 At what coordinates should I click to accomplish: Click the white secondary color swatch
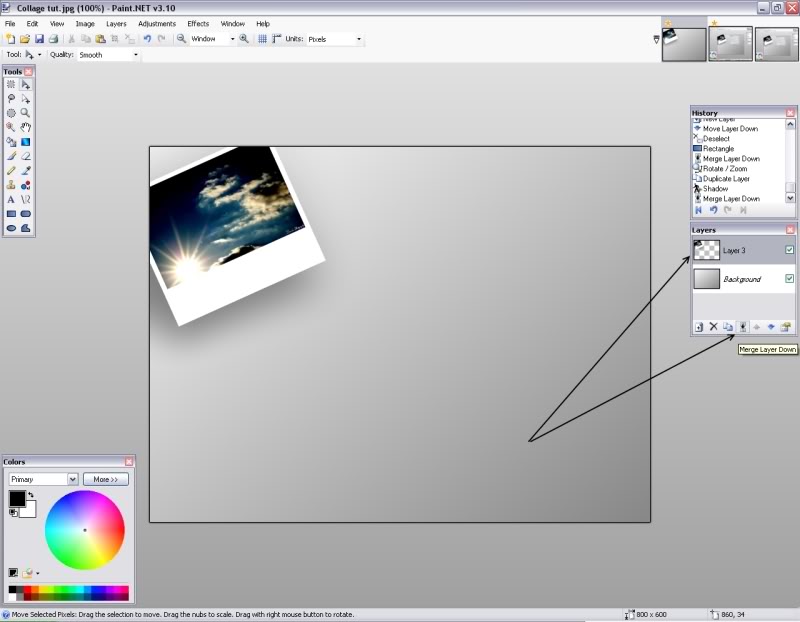pyautogui.click(x=30, y=510)
